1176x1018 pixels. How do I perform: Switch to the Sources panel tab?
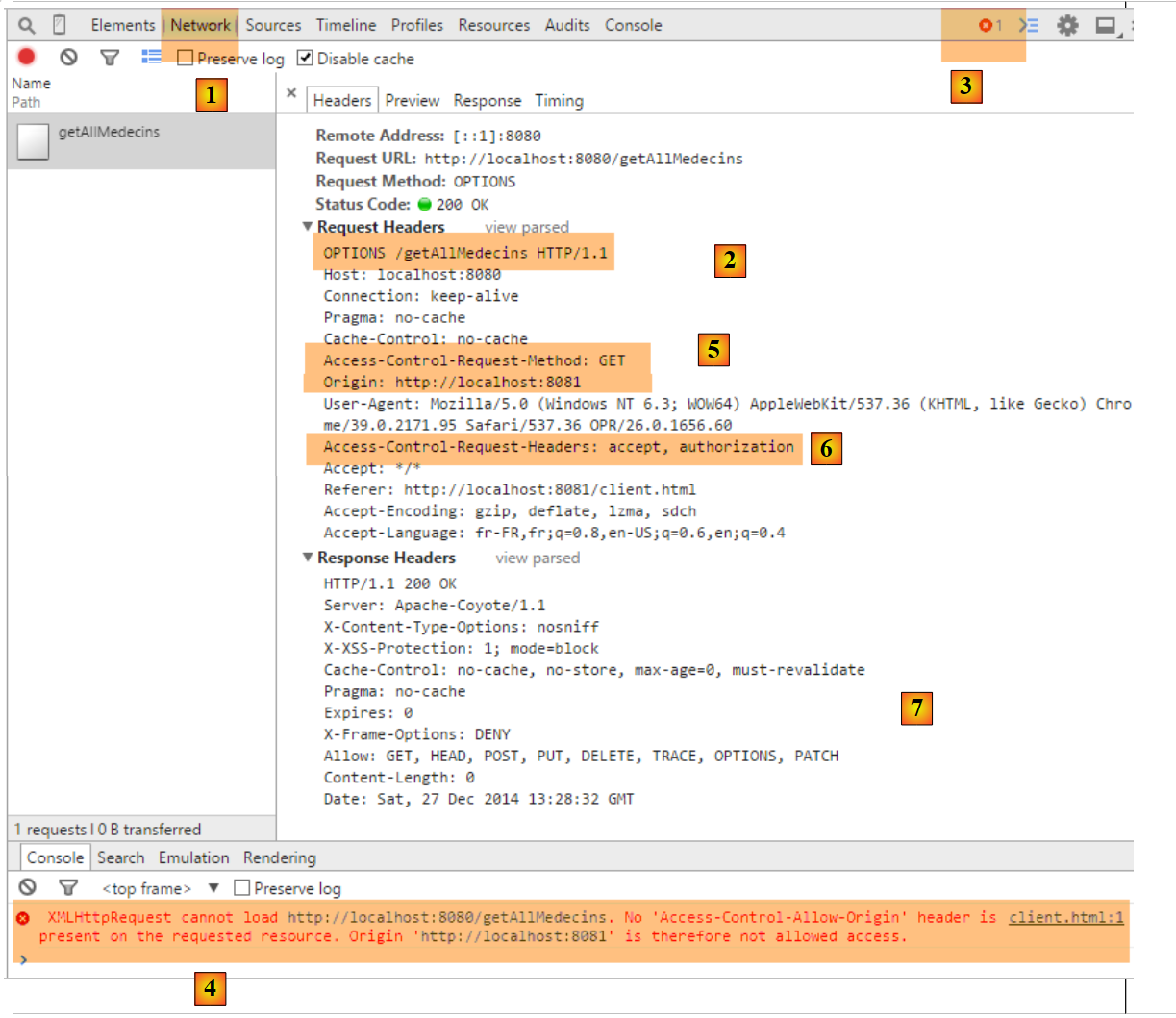coord(273,26)
